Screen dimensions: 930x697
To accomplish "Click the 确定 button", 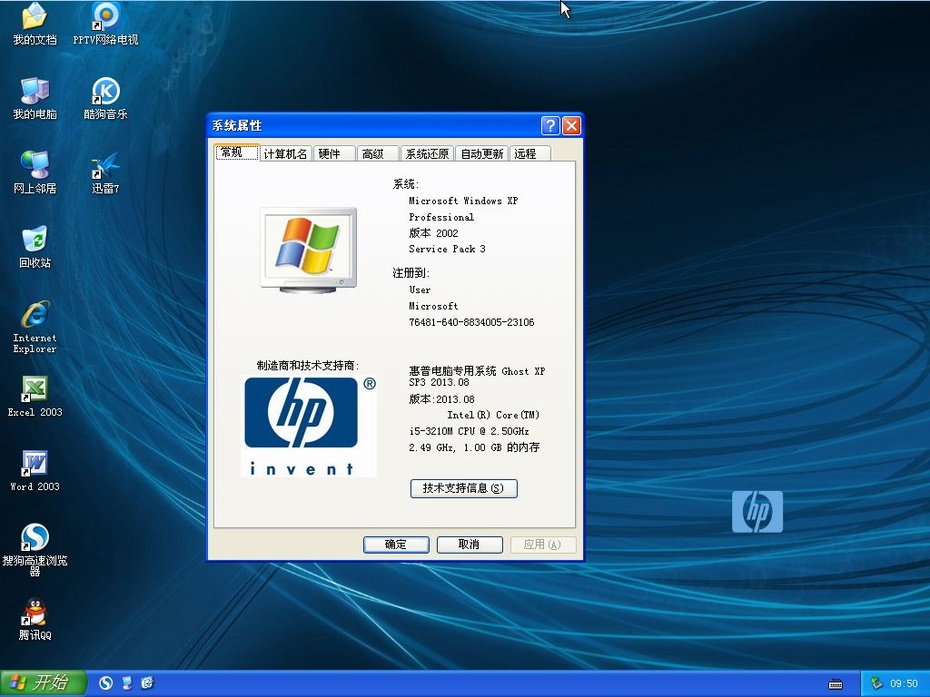I will [396, 545].
